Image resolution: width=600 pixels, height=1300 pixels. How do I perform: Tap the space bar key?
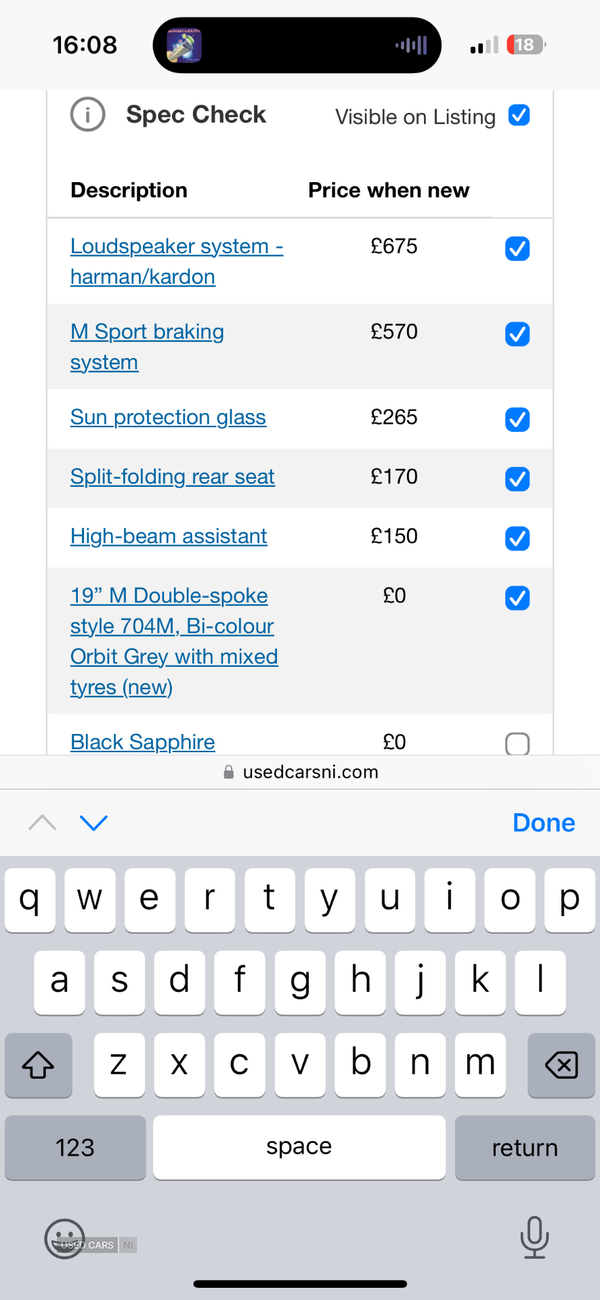pos(299,1148)
